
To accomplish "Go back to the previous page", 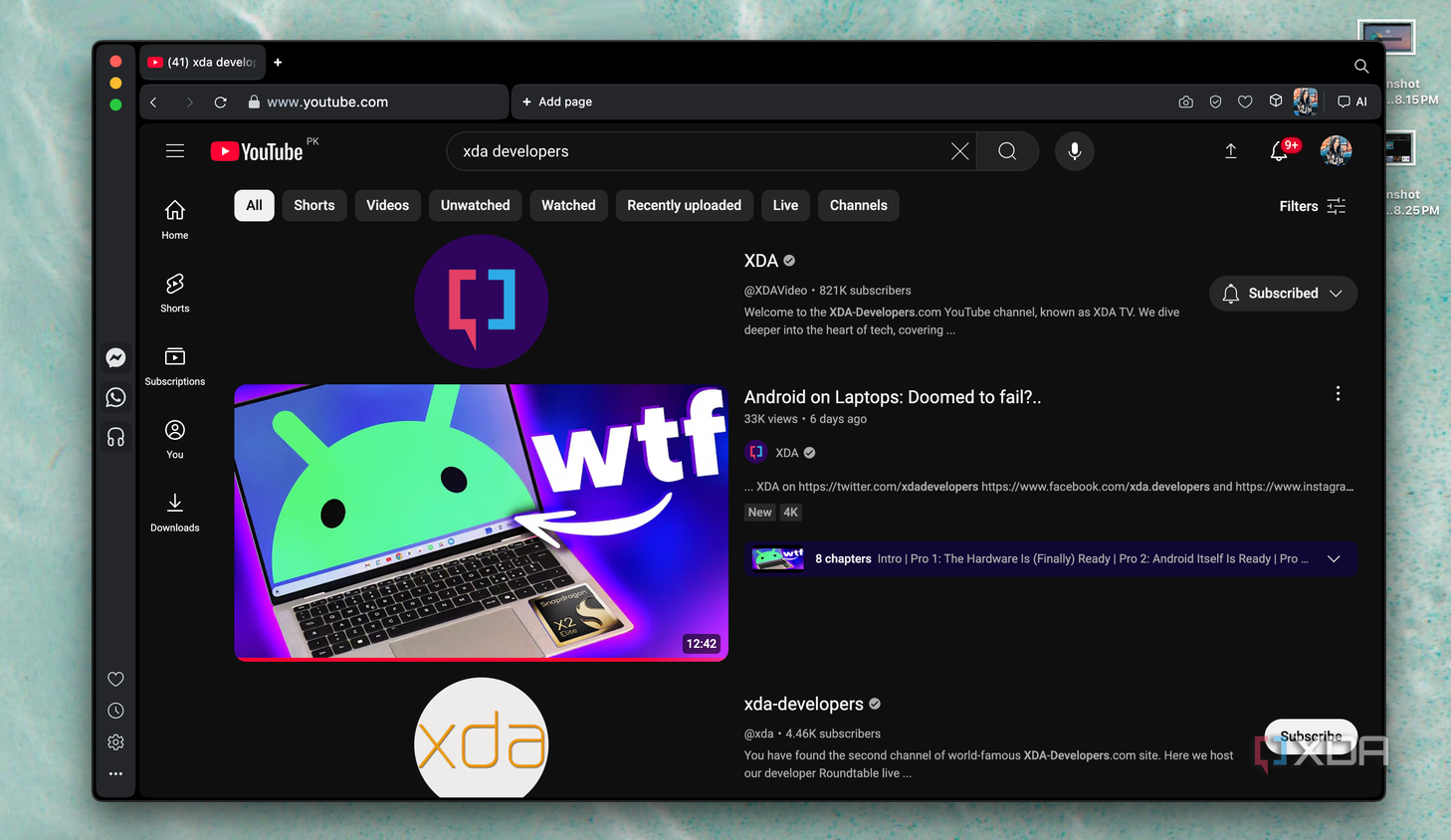I will (x=153, y=102).
